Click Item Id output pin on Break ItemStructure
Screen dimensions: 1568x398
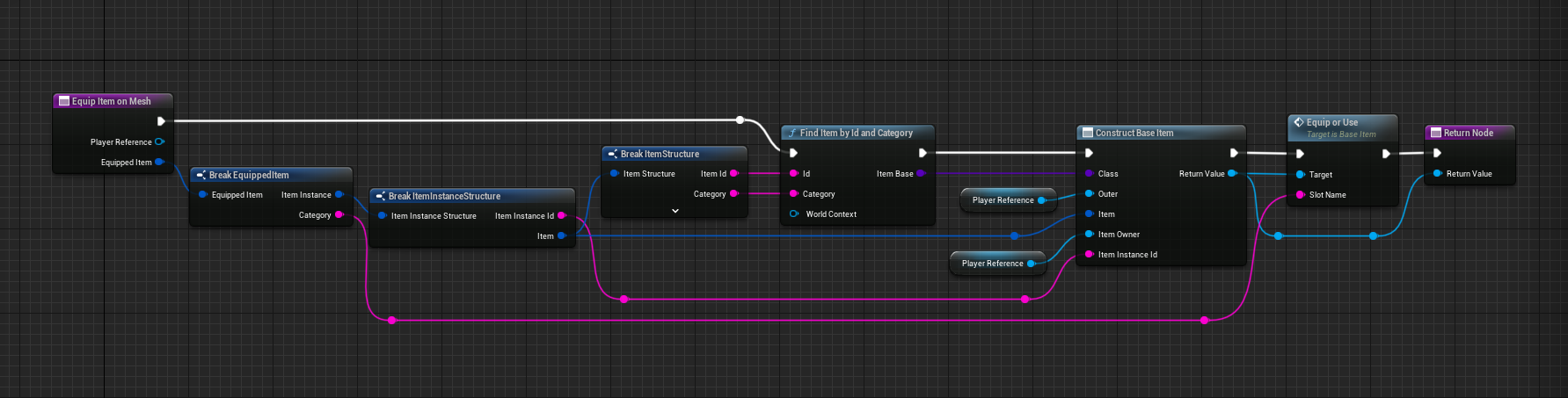coord(733,174)
